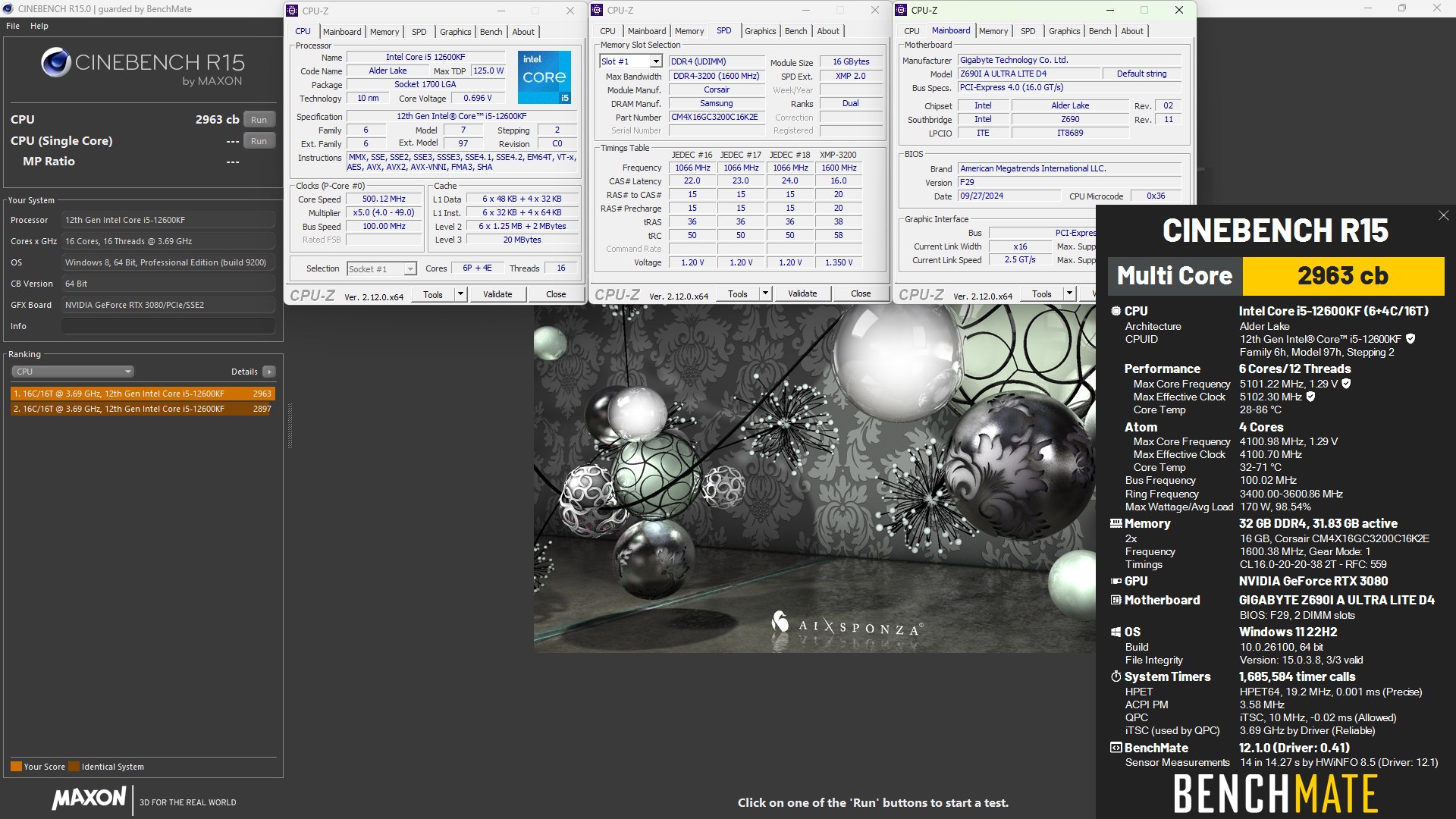Click the Mainboard CPU-Z window title icon
The width and height of the screenshot is (1456, 819).
tap(902, 10)
